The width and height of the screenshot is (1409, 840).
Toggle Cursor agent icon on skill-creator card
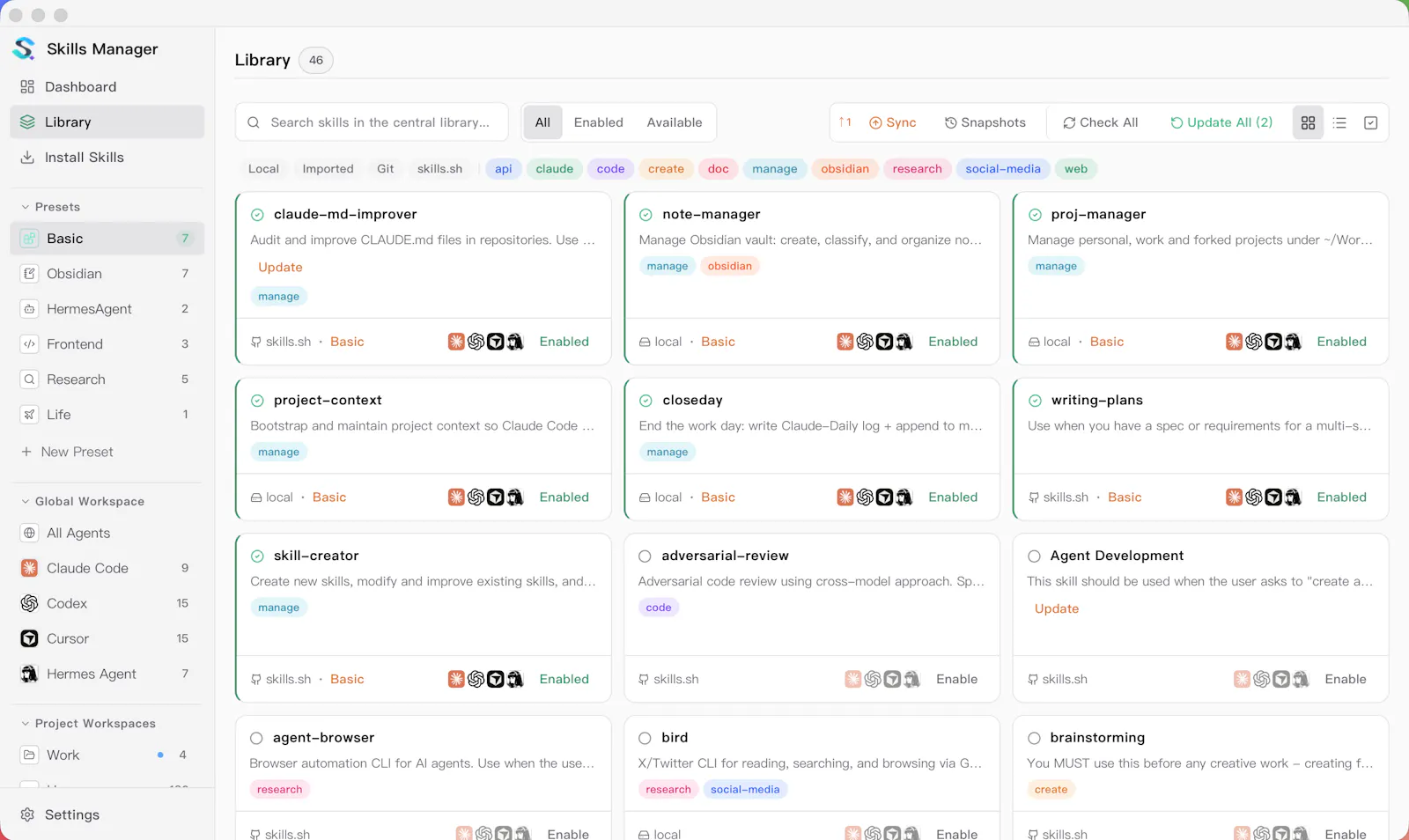pos(496,679)
